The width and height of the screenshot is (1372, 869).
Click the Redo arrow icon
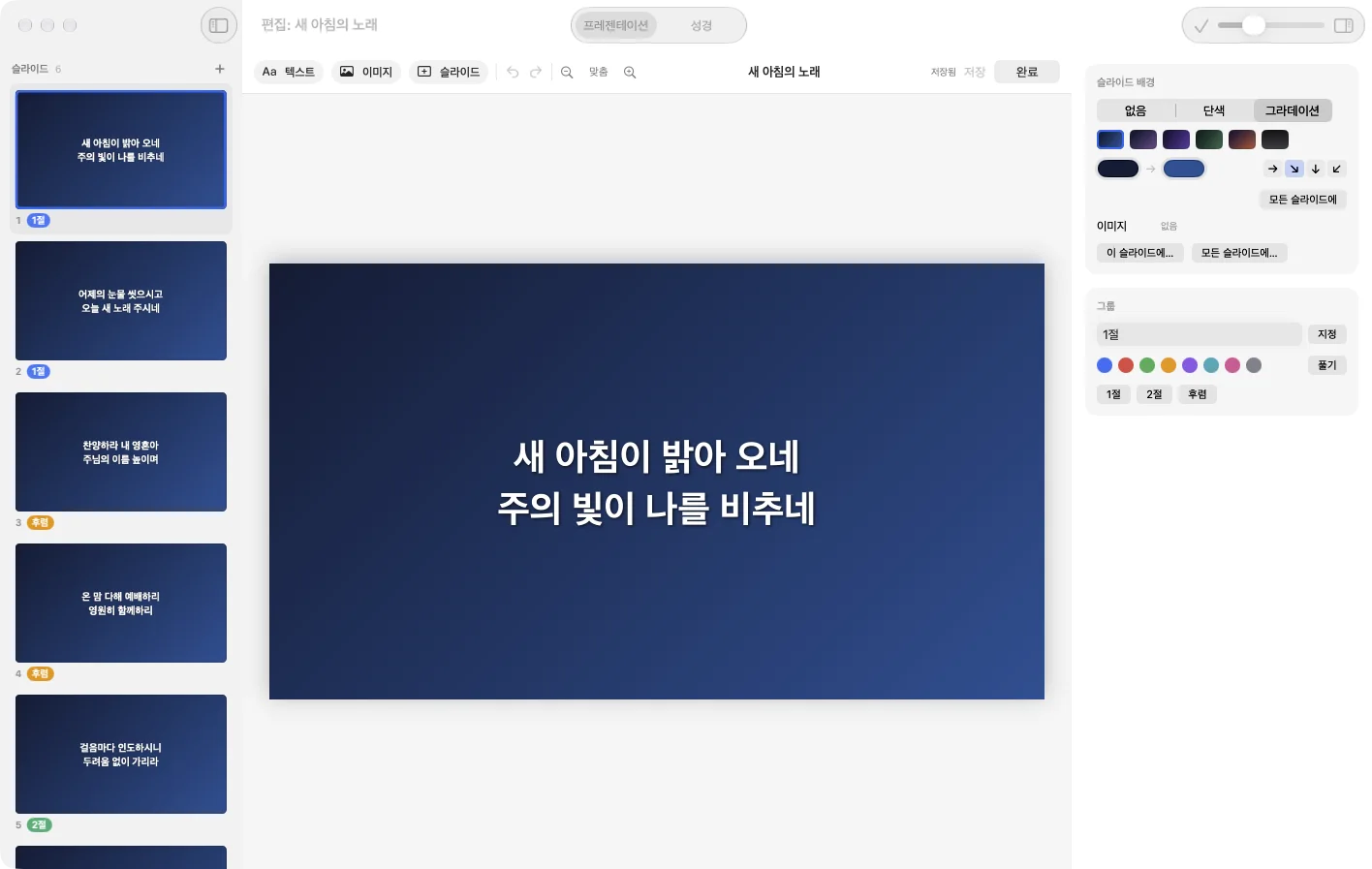click(536, 73)
